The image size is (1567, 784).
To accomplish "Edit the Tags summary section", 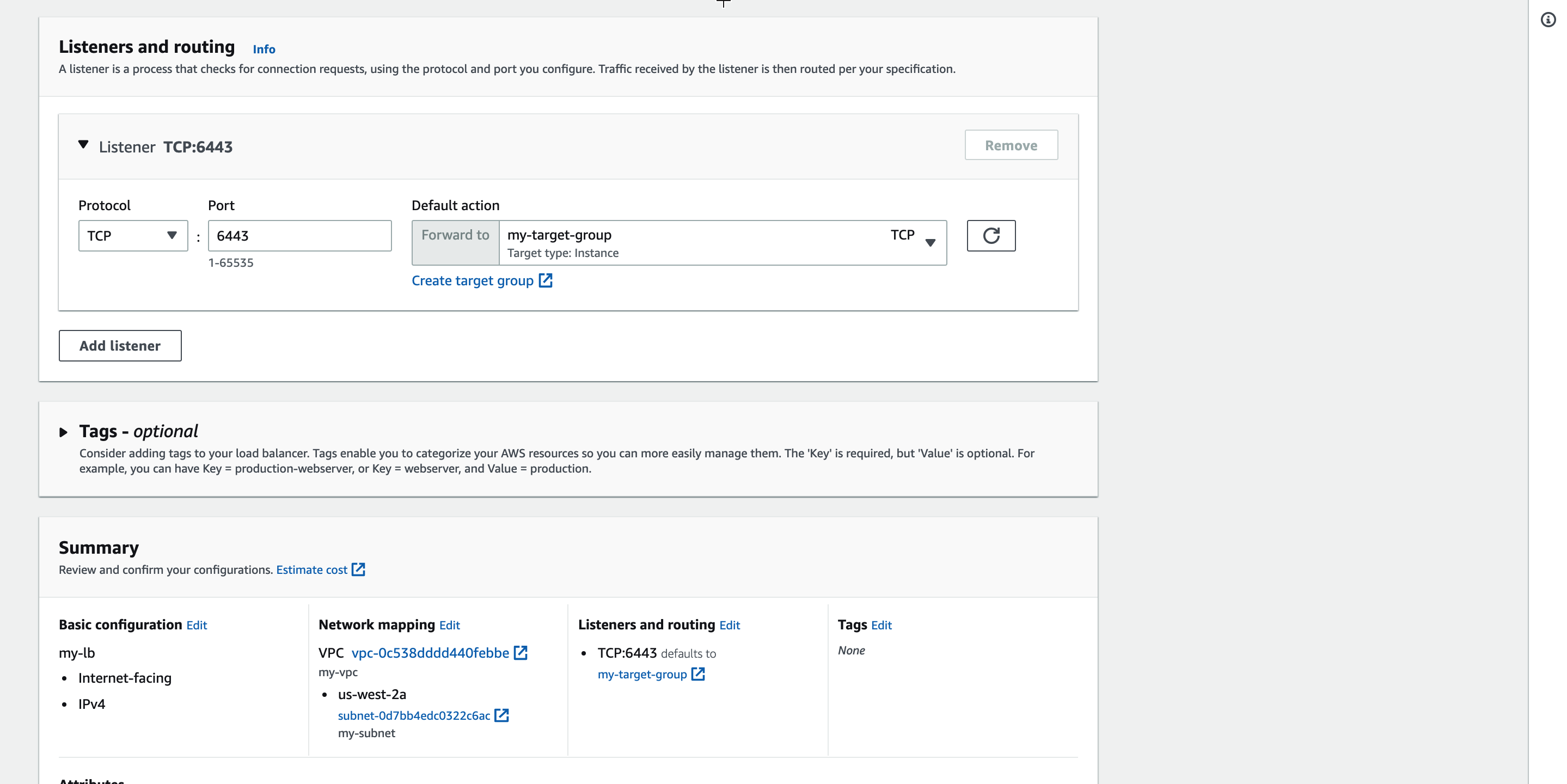I will click(x=881, y=625).
